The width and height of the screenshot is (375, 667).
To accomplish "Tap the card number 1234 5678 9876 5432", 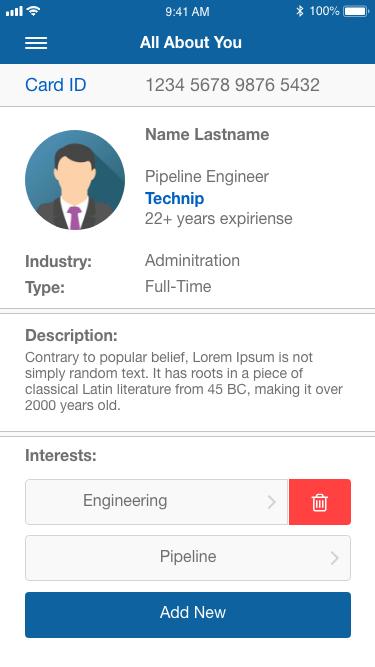I will [233, 85].
